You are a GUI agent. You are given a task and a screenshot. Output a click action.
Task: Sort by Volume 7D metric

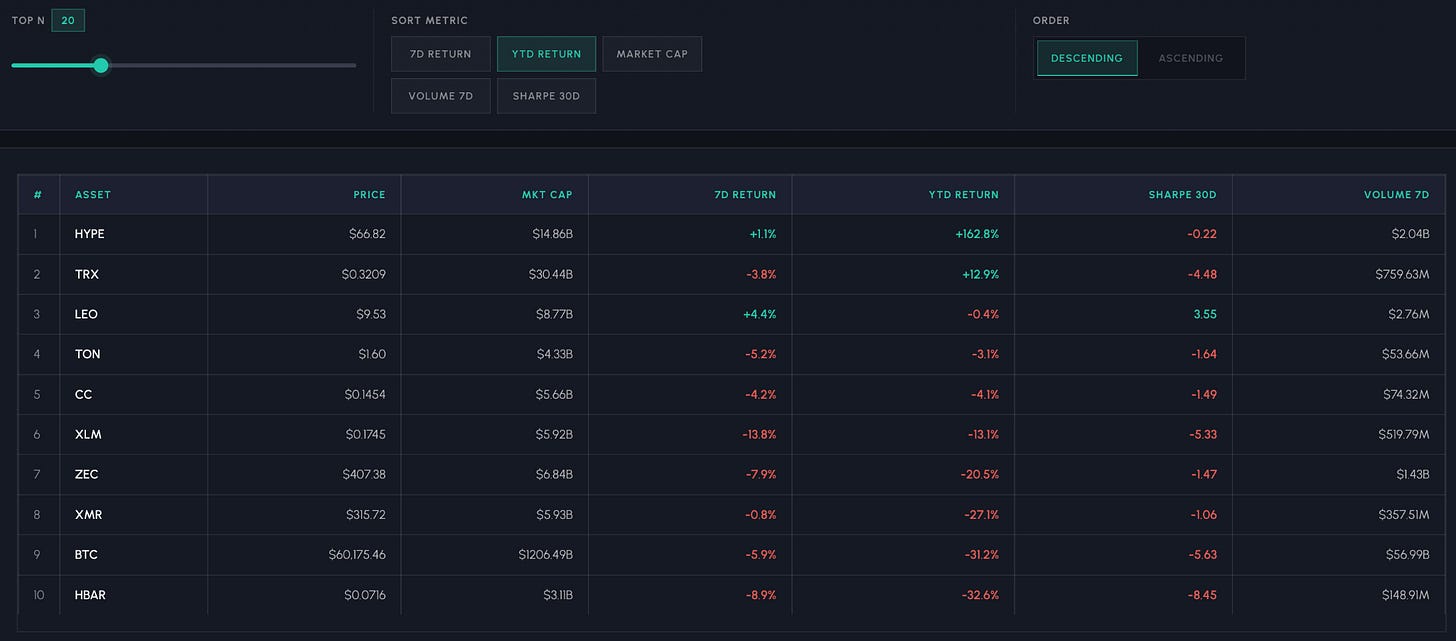pyautogui.click(x=441, y=96)
